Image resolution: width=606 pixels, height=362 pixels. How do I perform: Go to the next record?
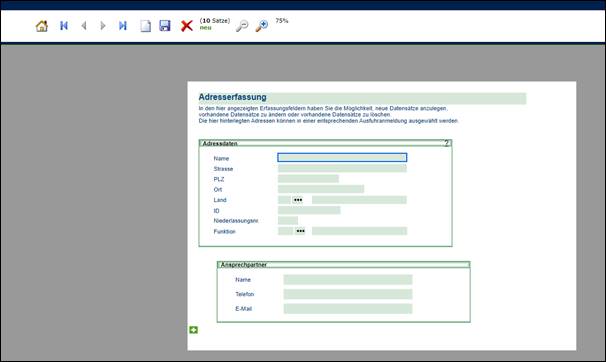pyautogui.click(x=103, y=25)
